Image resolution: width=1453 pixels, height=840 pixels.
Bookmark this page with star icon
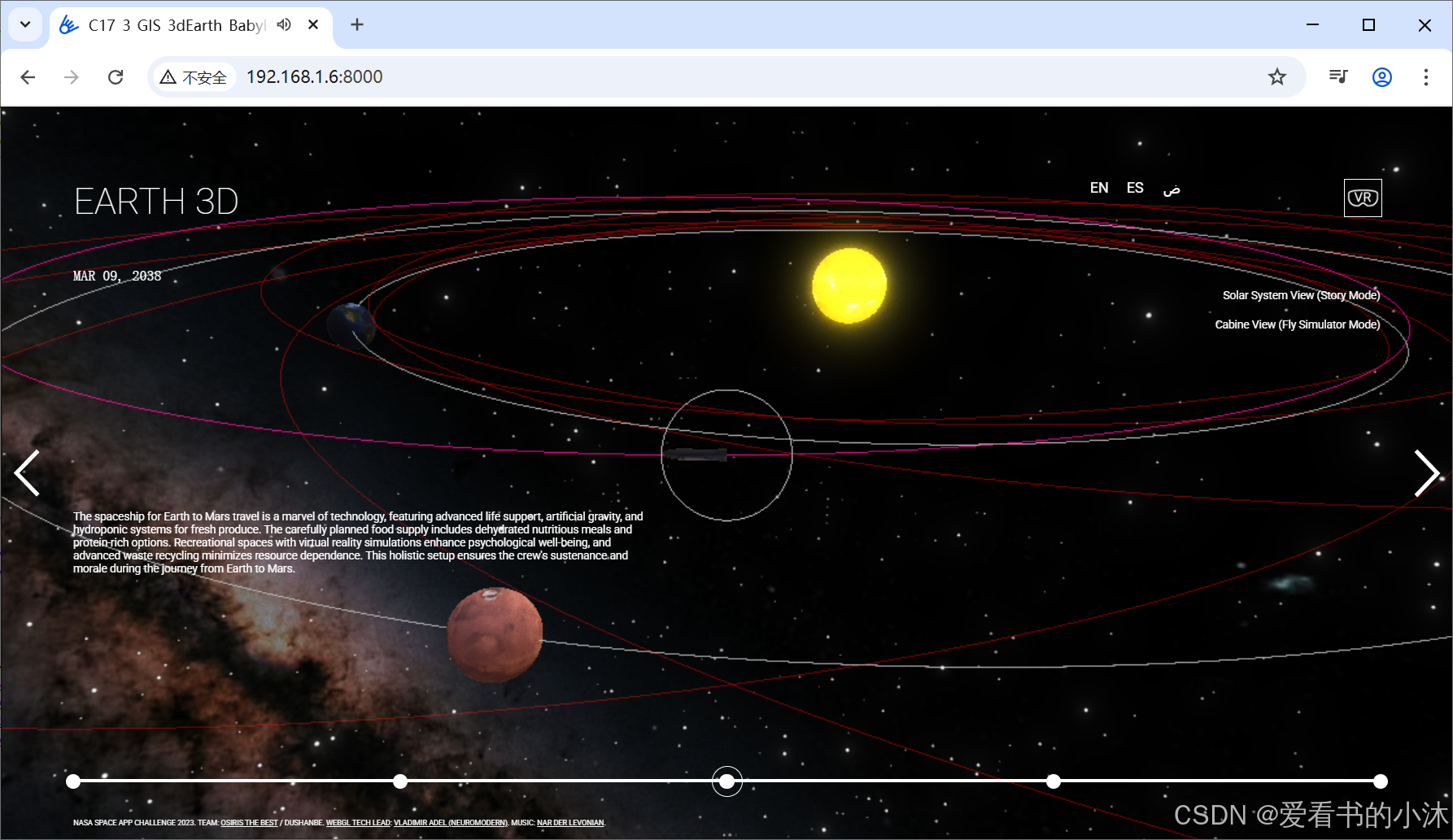tap(1277, 77)
